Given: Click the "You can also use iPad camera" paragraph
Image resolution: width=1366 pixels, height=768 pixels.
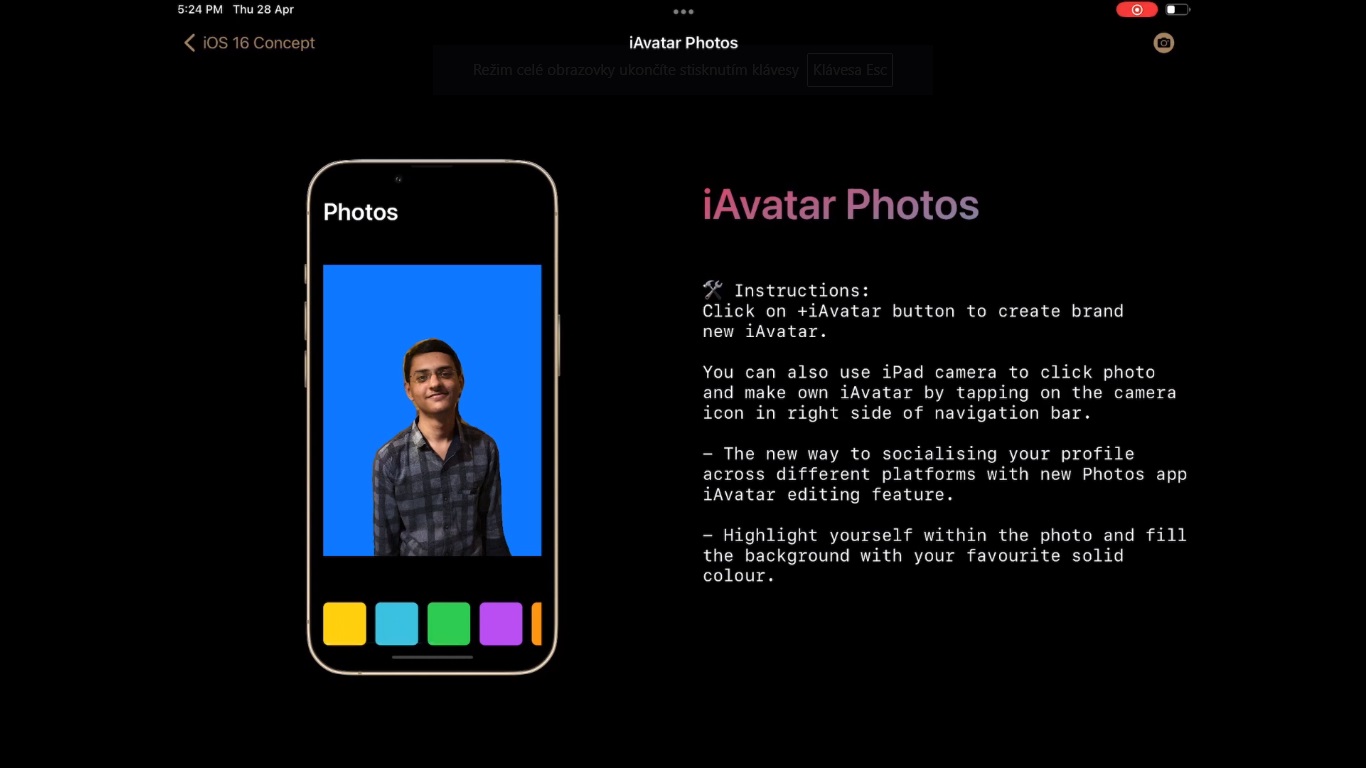Looking at the screenshot, I should click(939, 392).
